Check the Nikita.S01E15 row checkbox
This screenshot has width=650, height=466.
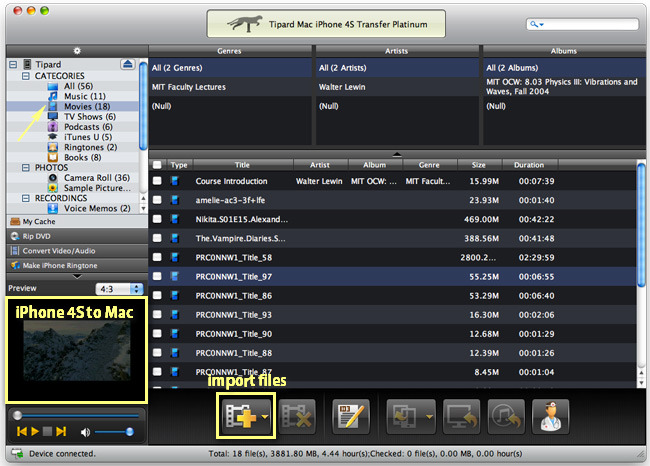pos(157,219)
